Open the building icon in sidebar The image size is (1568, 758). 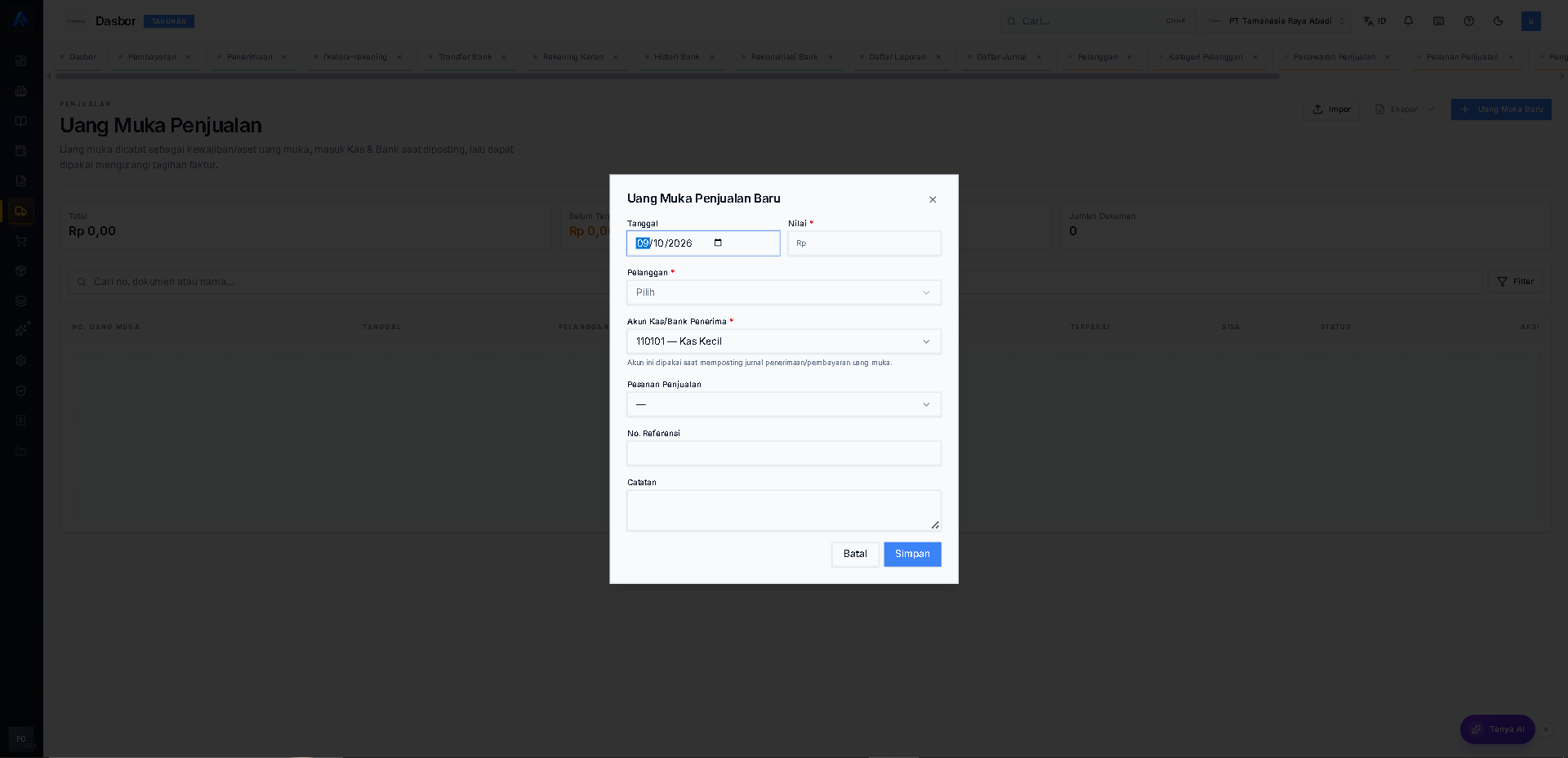(21, 91)
